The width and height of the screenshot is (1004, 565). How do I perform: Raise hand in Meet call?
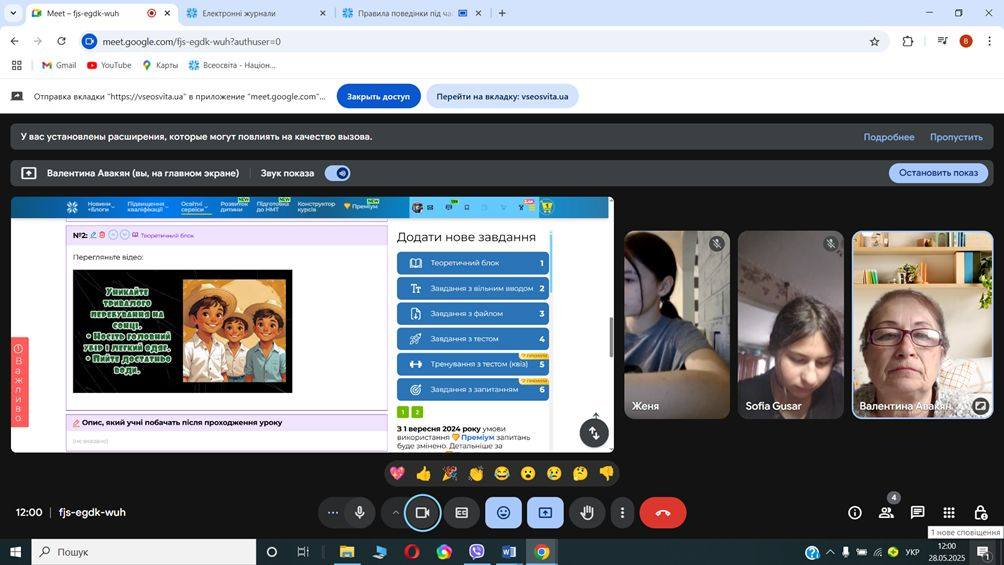(x=587, y=512)
